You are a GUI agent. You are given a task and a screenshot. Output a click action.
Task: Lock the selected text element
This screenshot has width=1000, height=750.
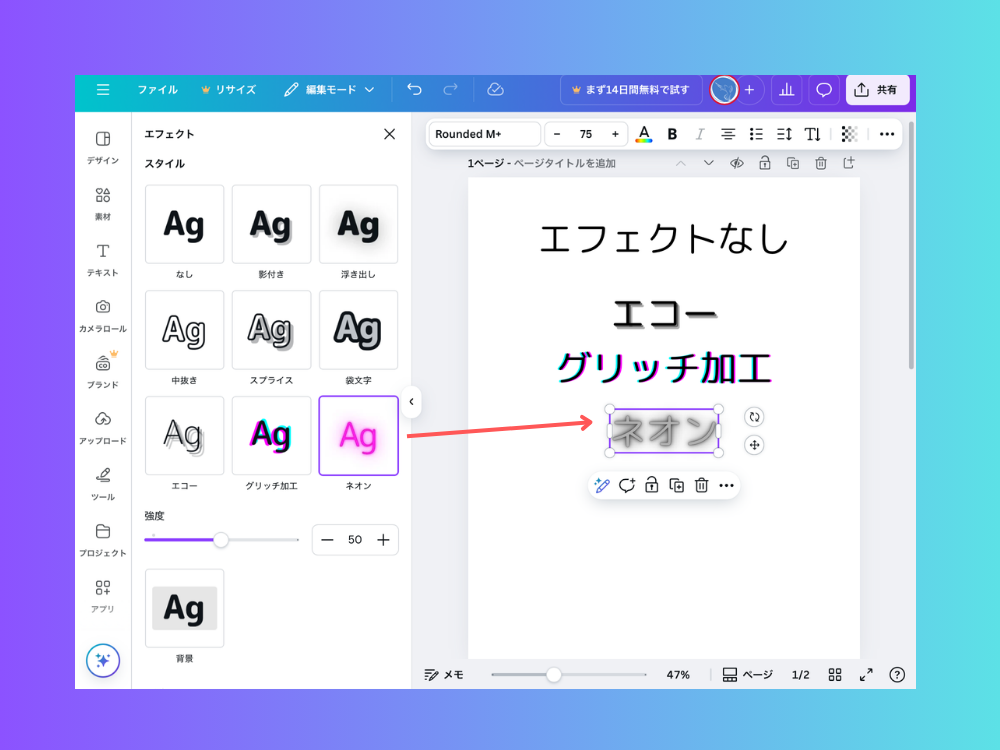pyautogui.click(x=651, y=485)
